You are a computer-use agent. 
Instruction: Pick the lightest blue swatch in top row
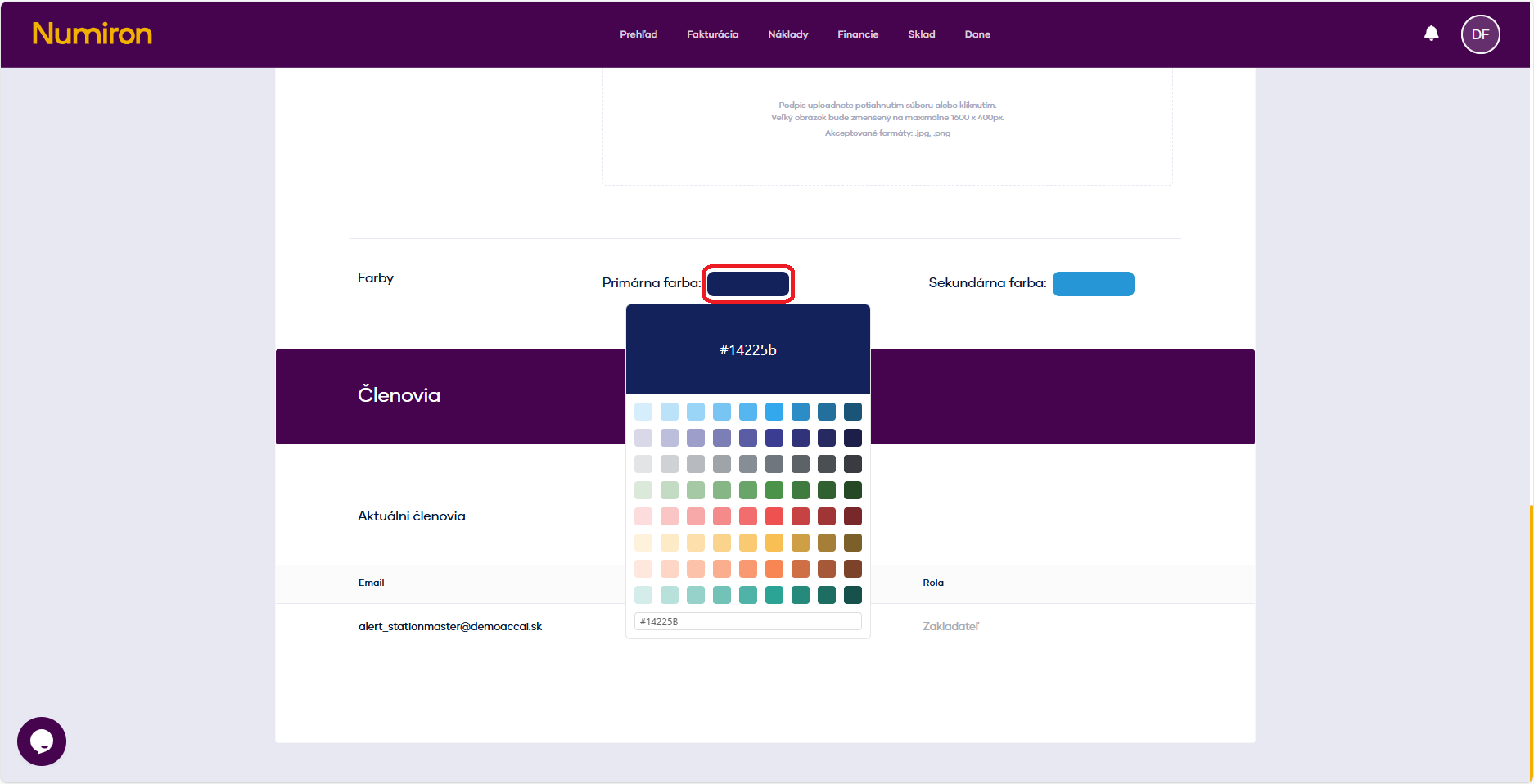[643, 412]
